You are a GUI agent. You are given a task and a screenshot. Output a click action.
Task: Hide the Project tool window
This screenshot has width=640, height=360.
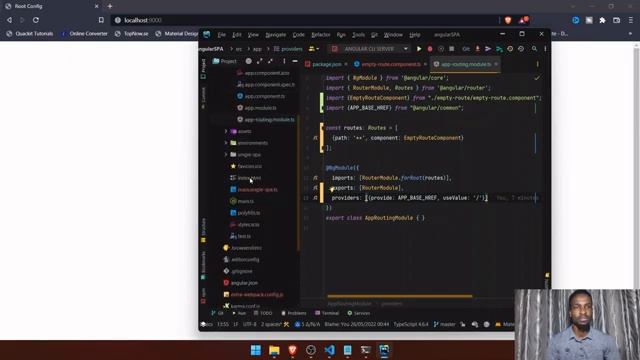[295, 61]
